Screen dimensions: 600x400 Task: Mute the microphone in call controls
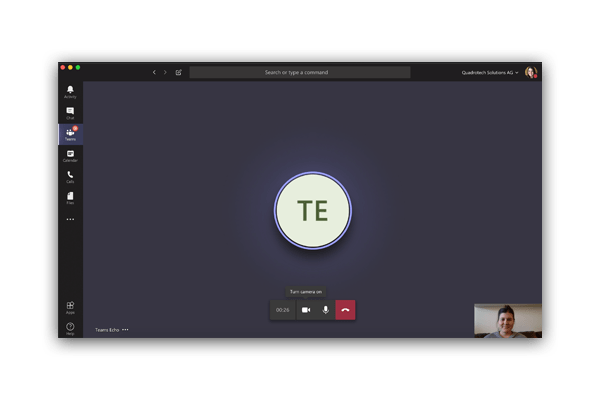click(x=325, y=310)
